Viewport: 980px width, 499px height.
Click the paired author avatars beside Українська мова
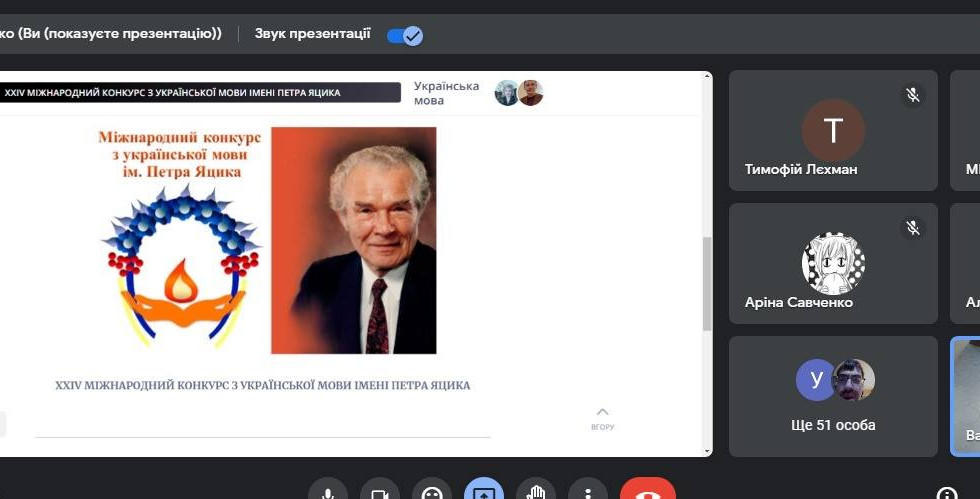pyautogui.click(x=519, y=93)
